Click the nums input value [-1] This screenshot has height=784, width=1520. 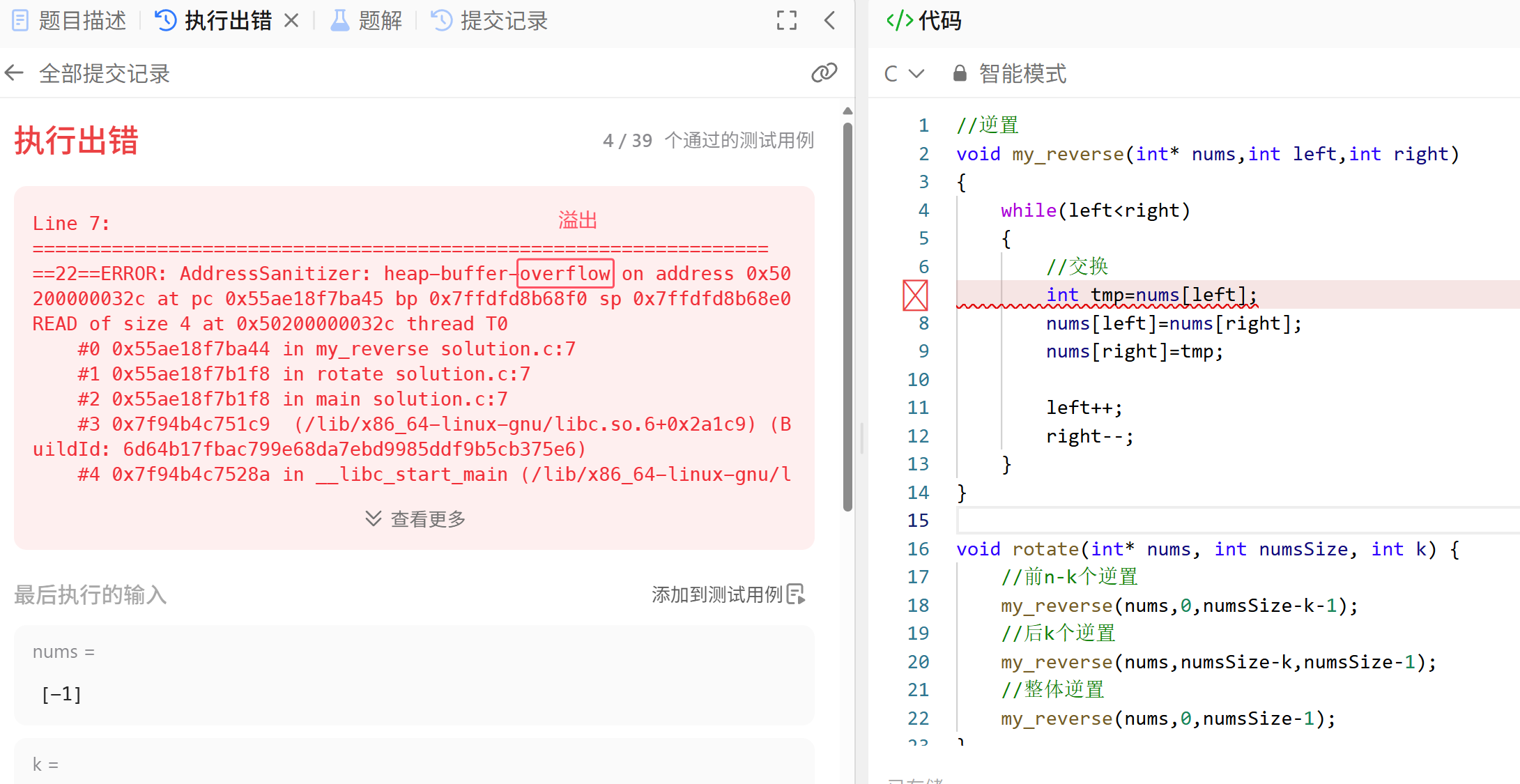coord(62,694)
